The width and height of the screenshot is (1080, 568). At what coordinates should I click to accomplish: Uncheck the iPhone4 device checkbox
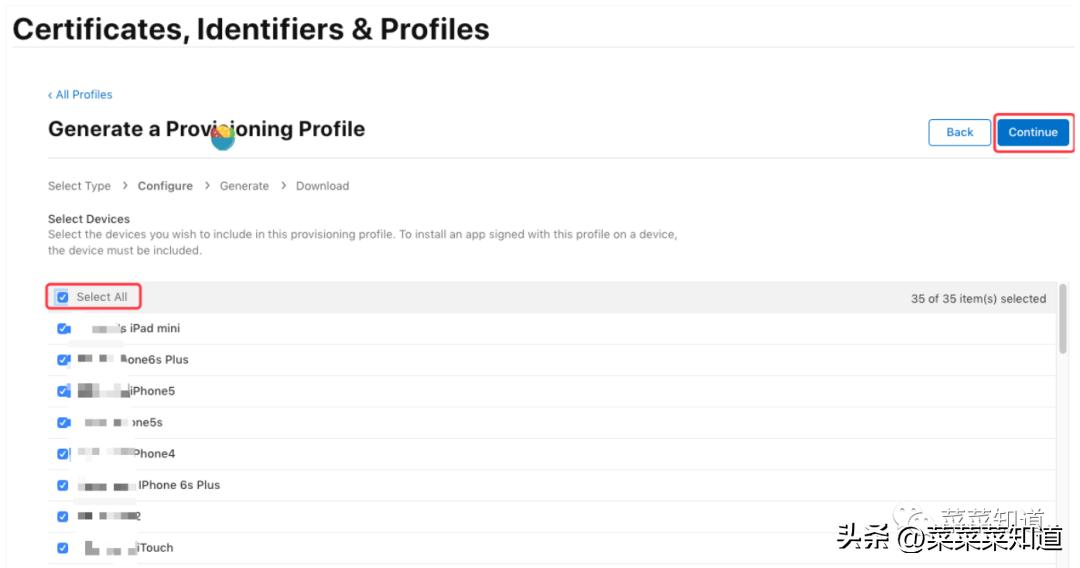pos(63,454)
